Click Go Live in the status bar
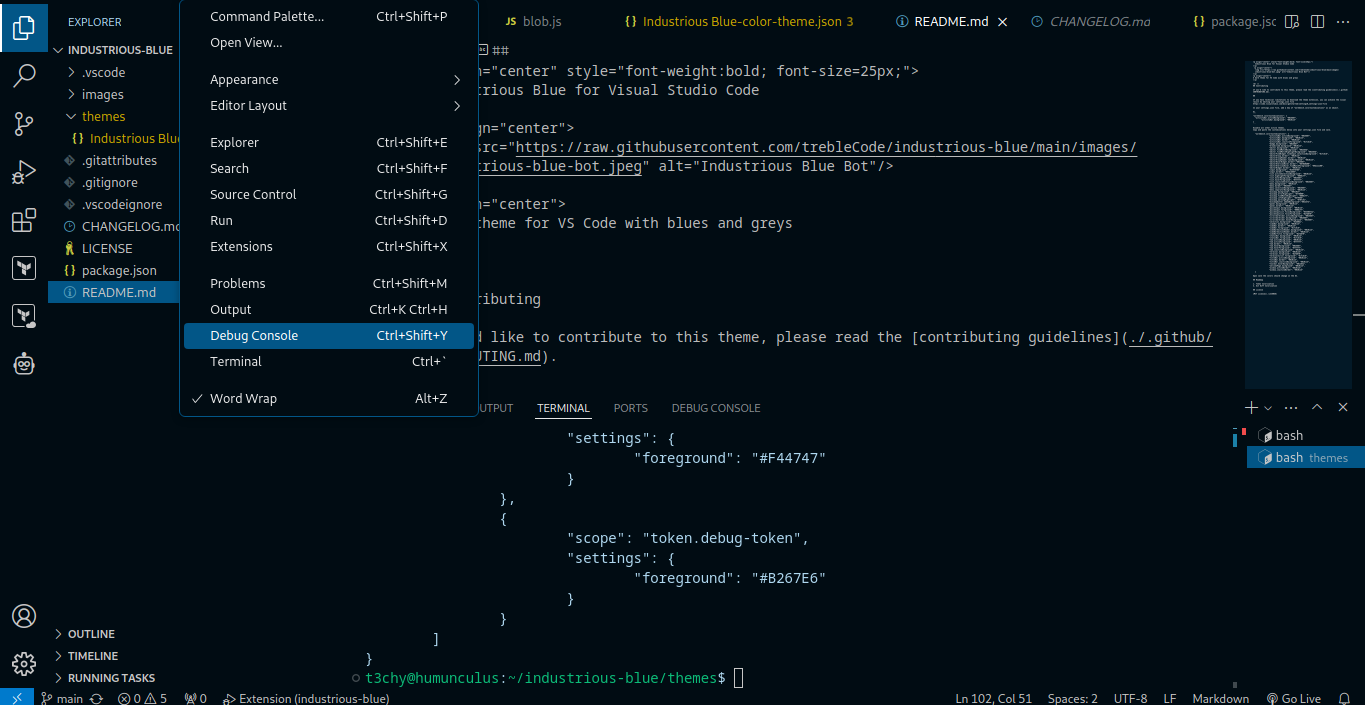The width and height of the screenshot is (1365, 705). click(1293, 698)
